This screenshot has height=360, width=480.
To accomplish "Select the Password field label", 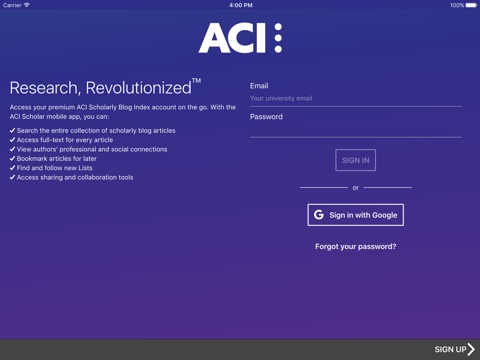I will coord(266,117).
